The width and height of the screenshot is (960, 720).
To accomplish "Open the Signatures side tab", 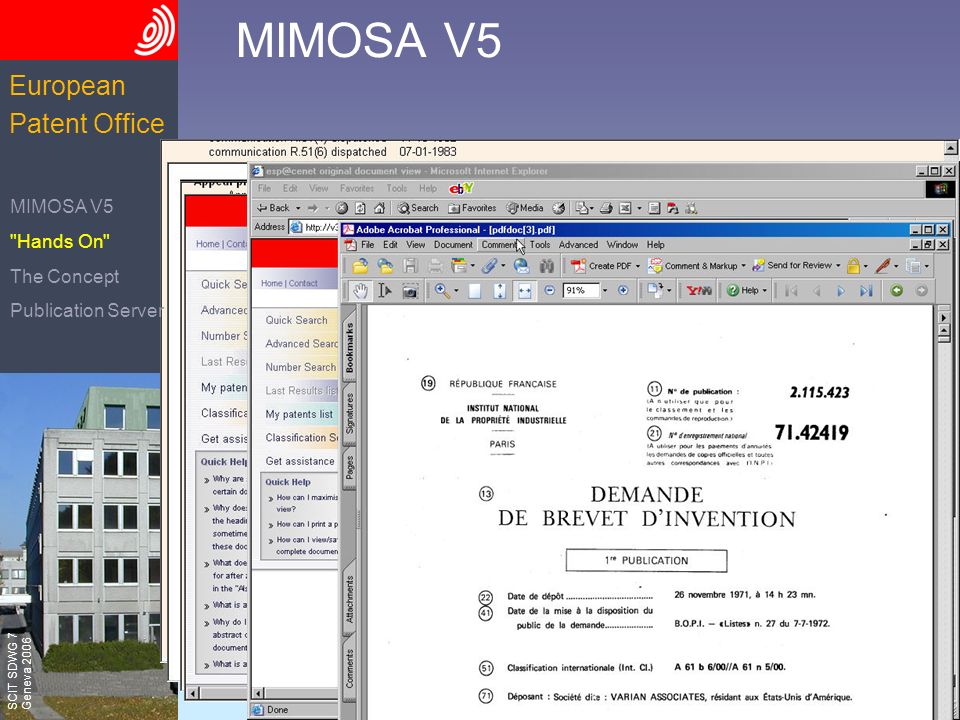I will [x=349, y=414].
